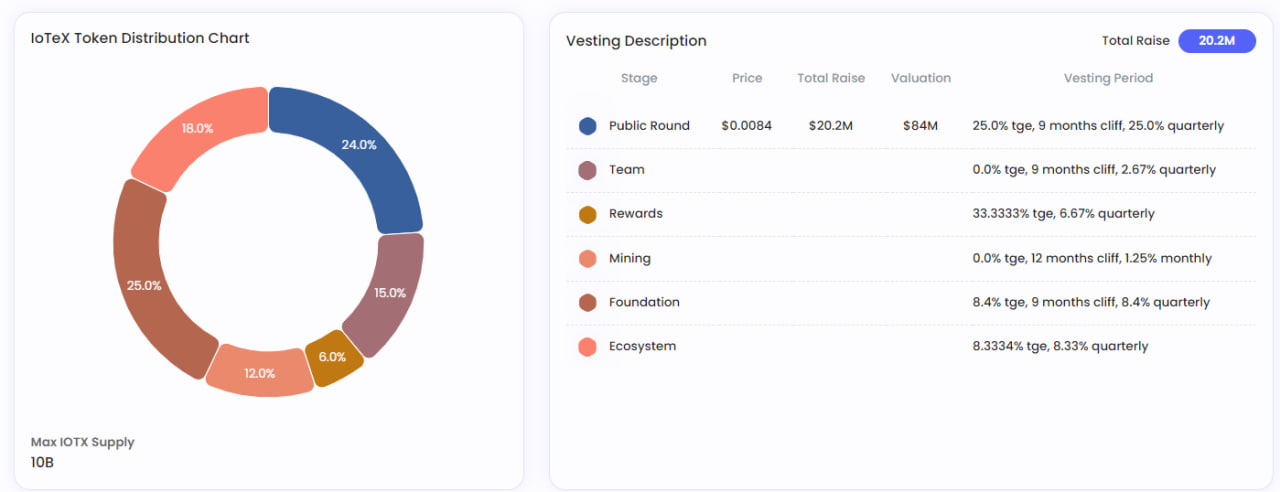Viewport: 1280px width, 492px height.
Task: Select the 12.0% orange donut segment
Action: click(260, 372)
